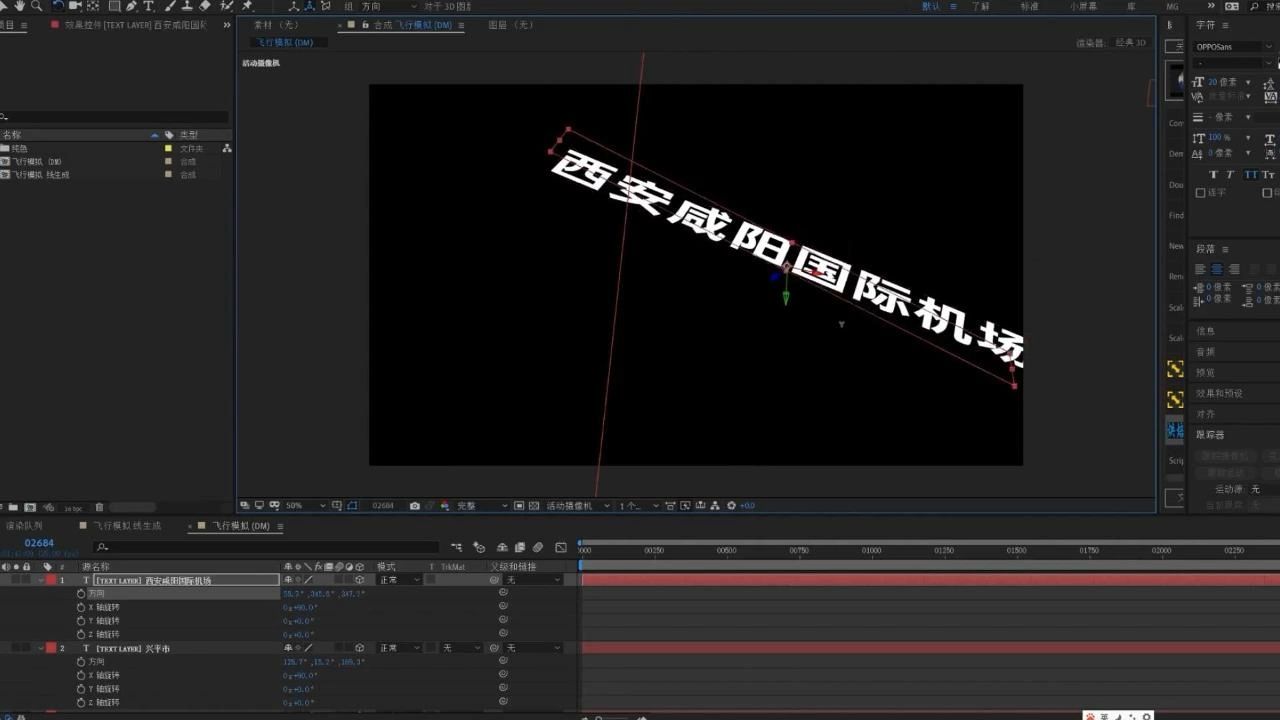Select the Pen tool
The image size is (1280, 720).
point(131,6)
